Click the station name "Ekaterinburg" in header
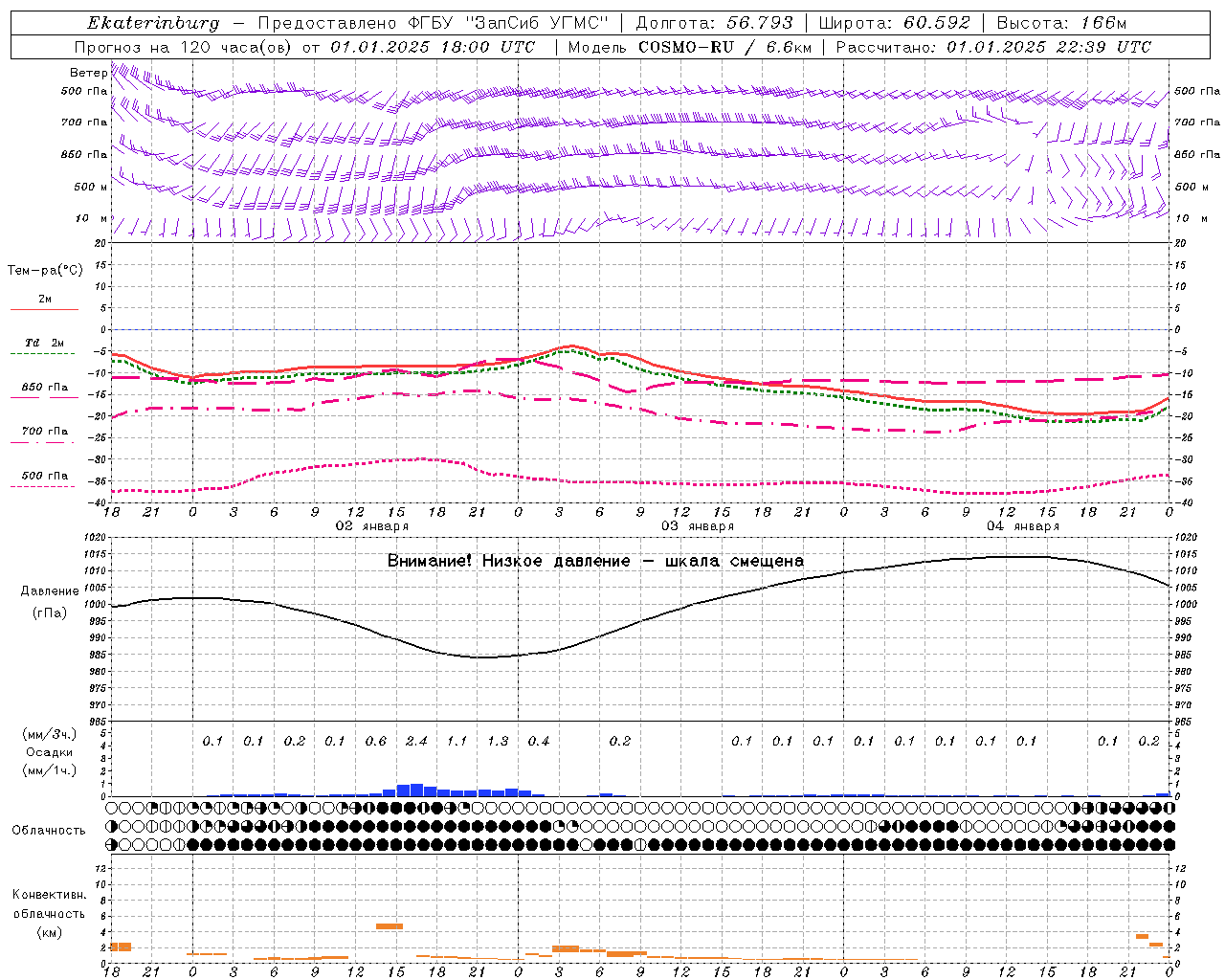1225x980 pixels. click(x=153, y=23)
